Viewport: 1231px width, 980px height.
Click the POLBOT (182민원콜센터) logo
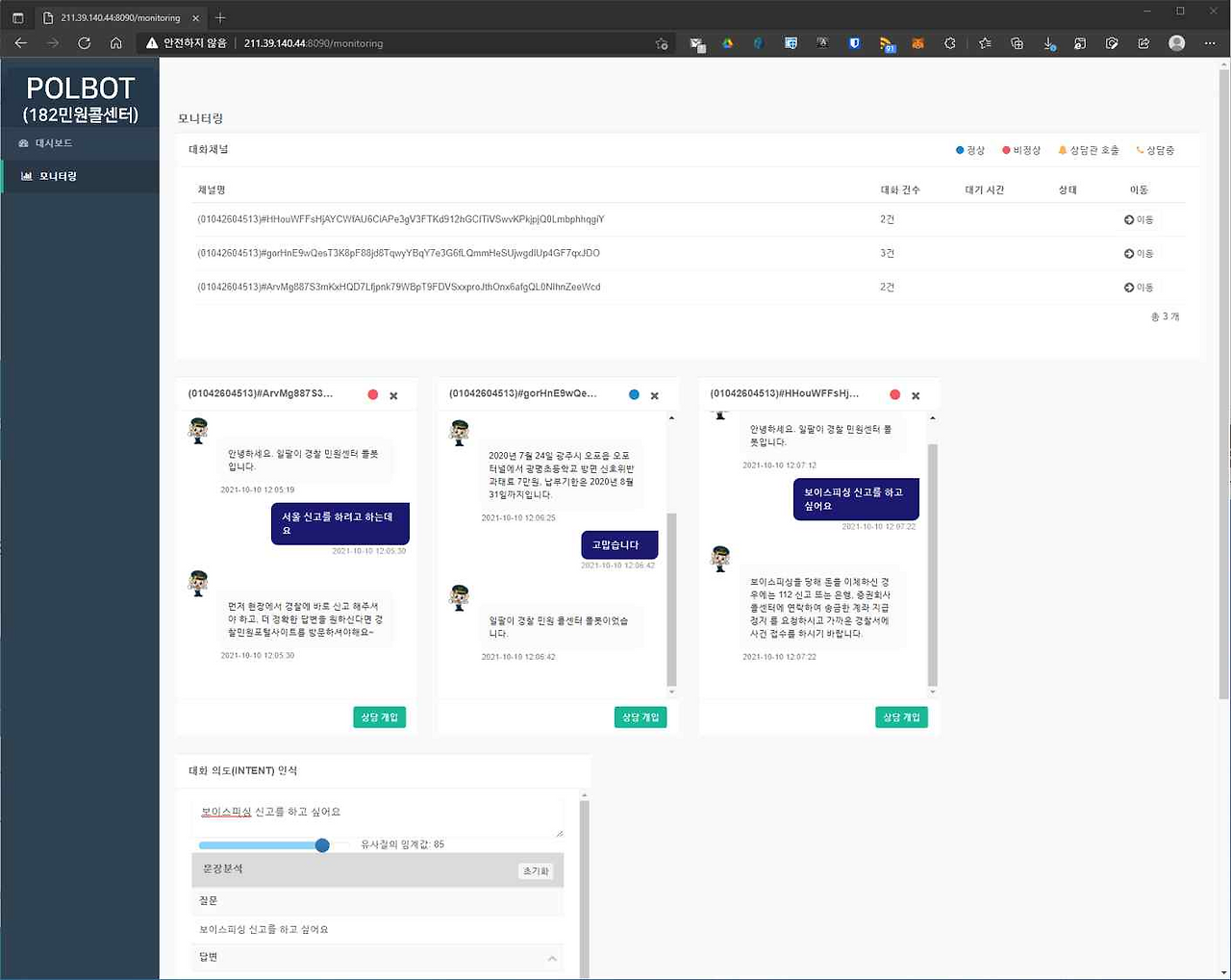tap(81, 99)
